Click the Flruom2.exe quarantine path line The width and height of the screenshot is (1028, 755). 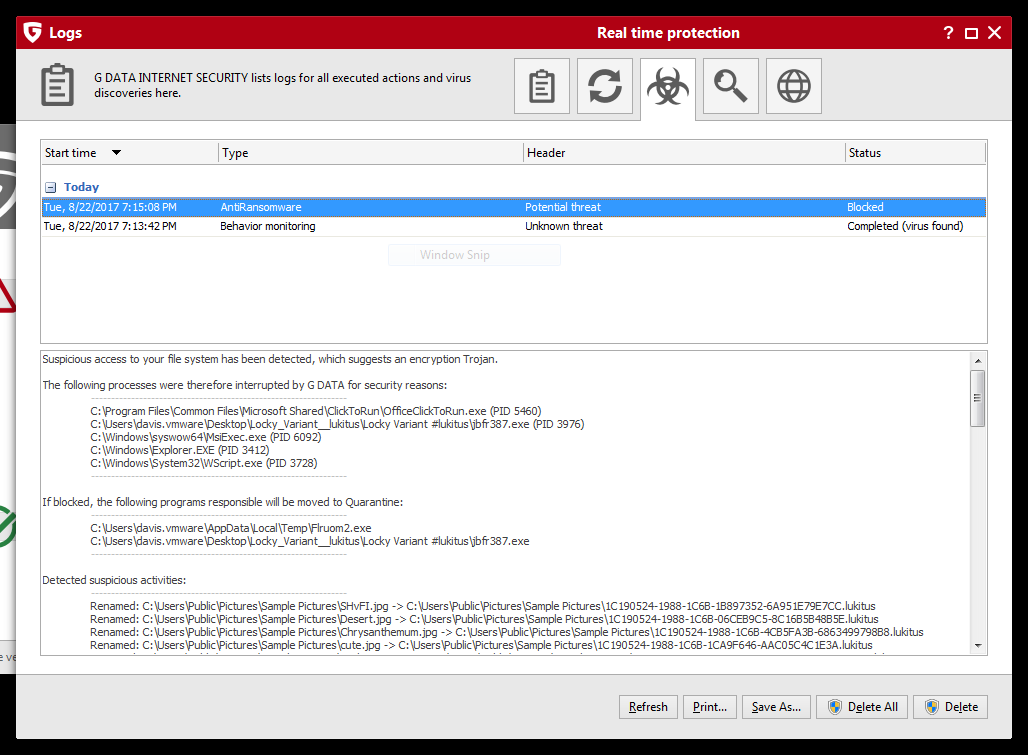pyautogui.click(x=231, y=528)
